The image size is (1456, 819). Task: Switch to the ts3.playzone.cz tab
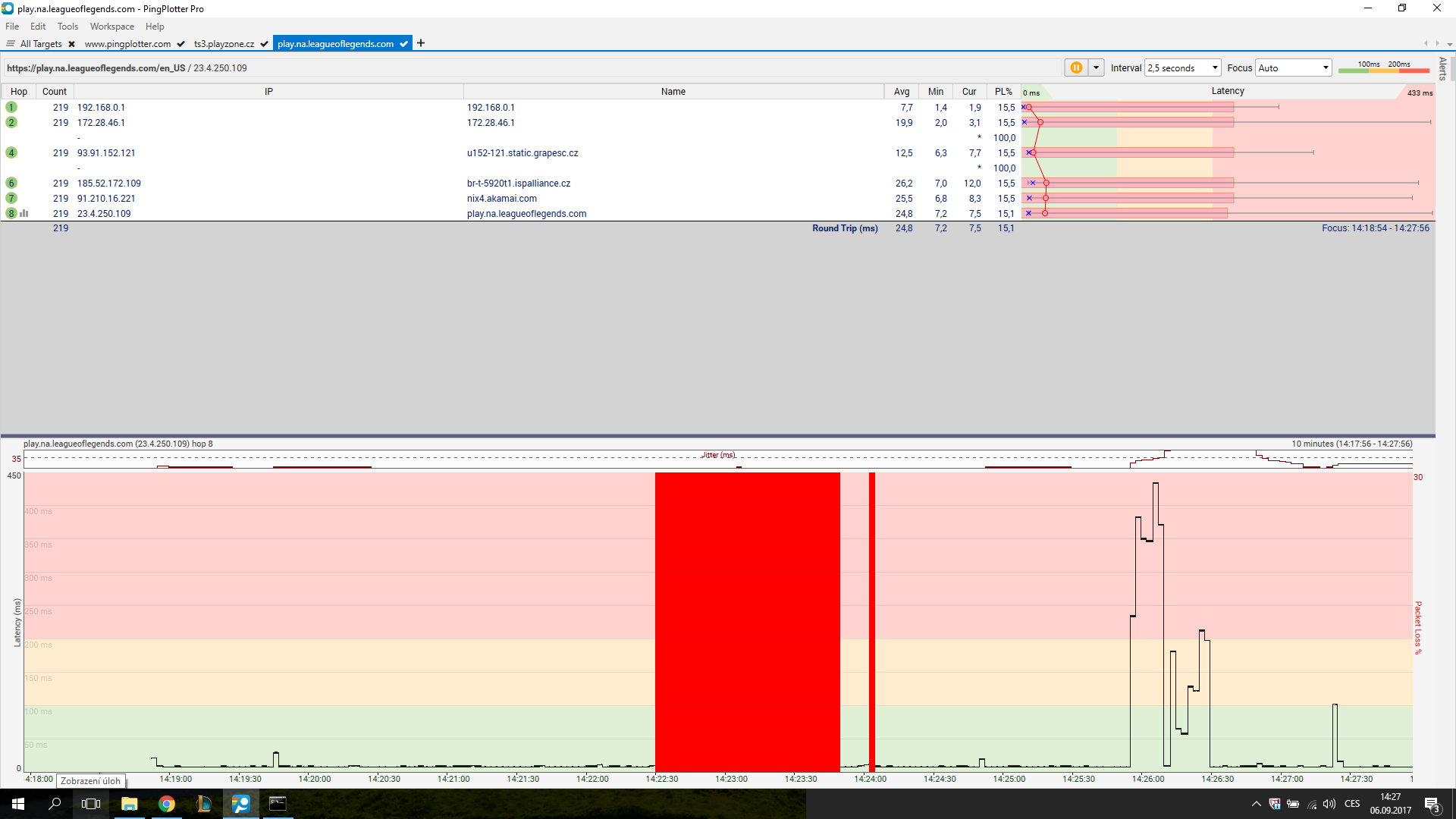(224, 44)
